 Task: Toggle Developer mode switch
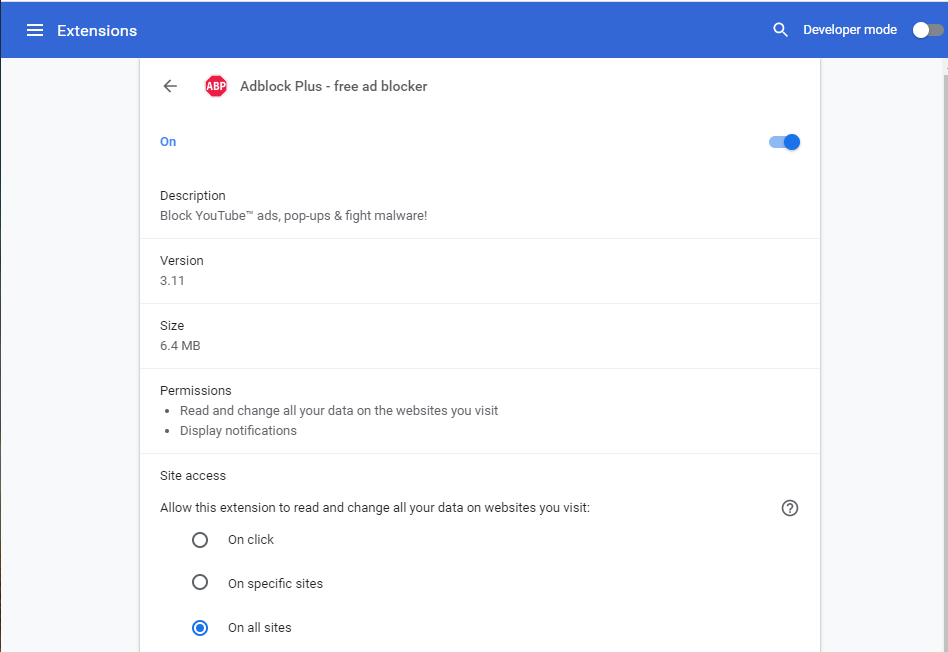[x=927, y=30]
